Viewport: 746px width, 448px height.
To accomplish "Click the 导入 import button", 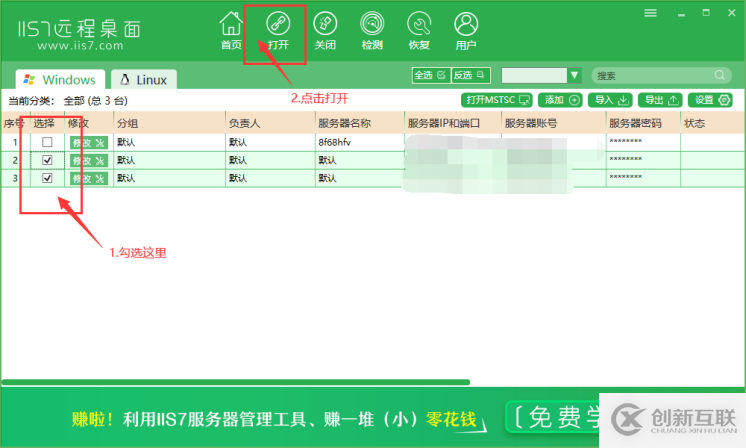I will pyautogui.click(x=610, y=100).
